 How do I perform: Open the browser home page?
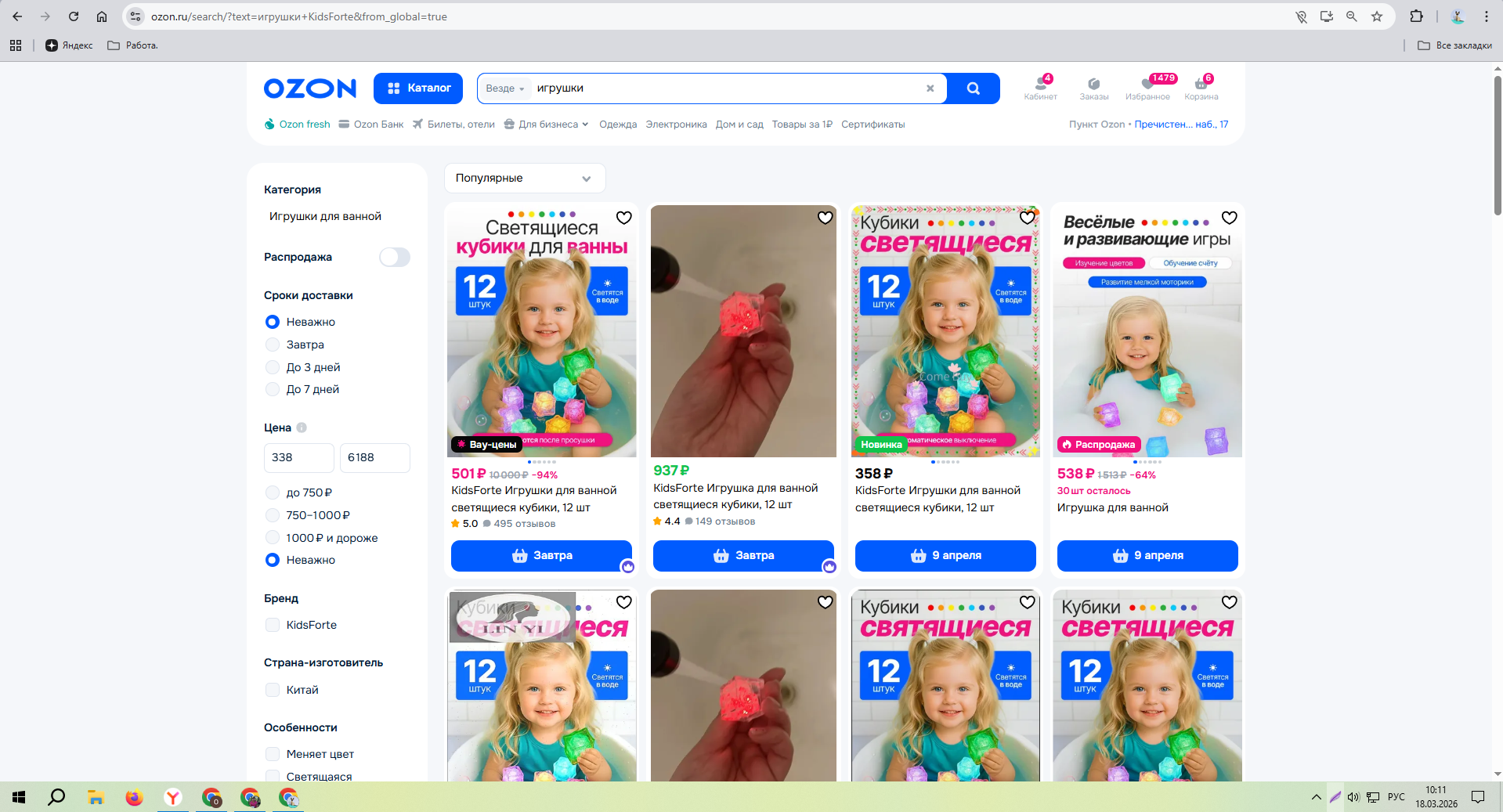tap(102, 16)
